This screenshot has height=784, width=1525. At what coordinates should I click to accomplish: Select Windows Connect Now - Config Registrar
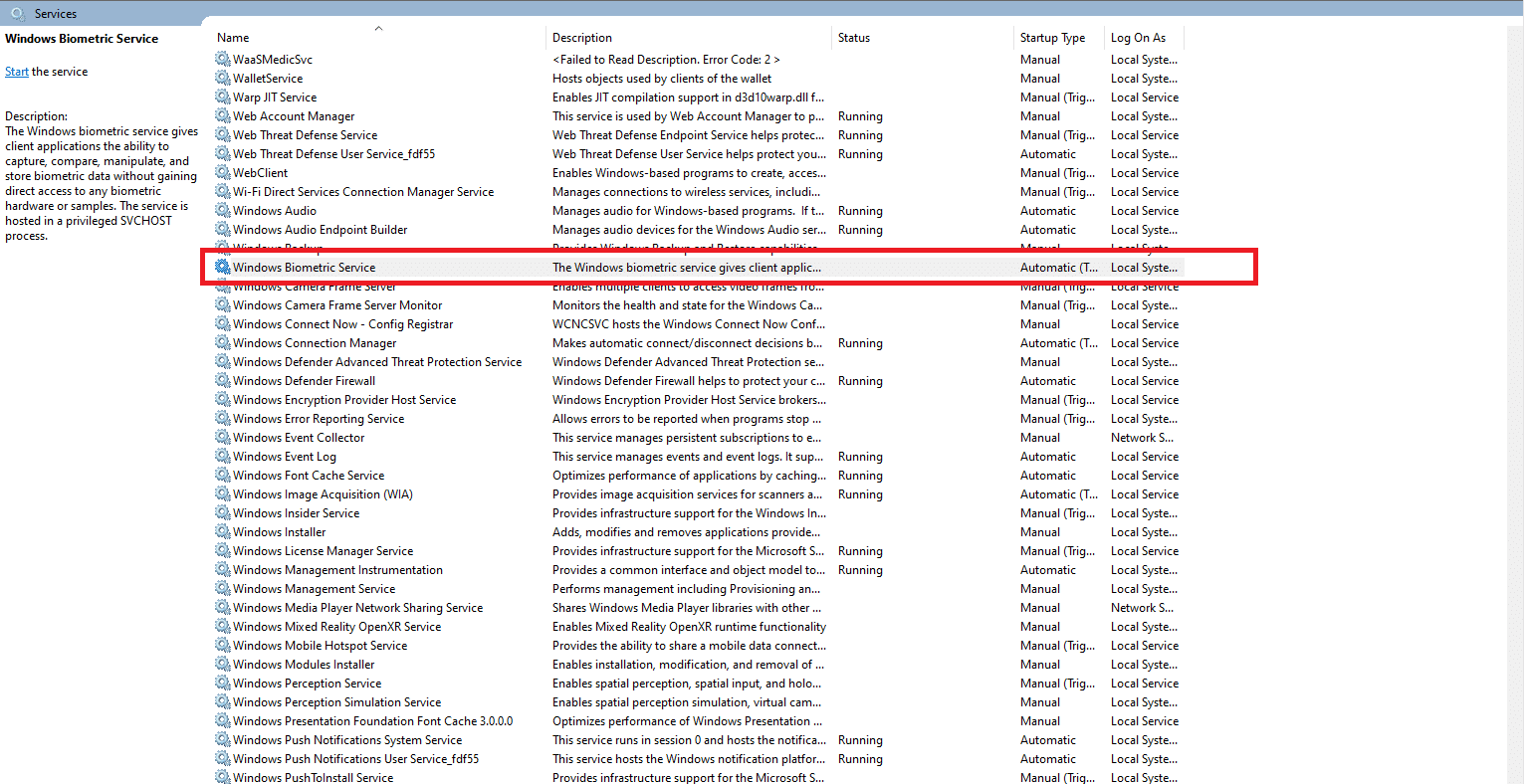[343, 324]
